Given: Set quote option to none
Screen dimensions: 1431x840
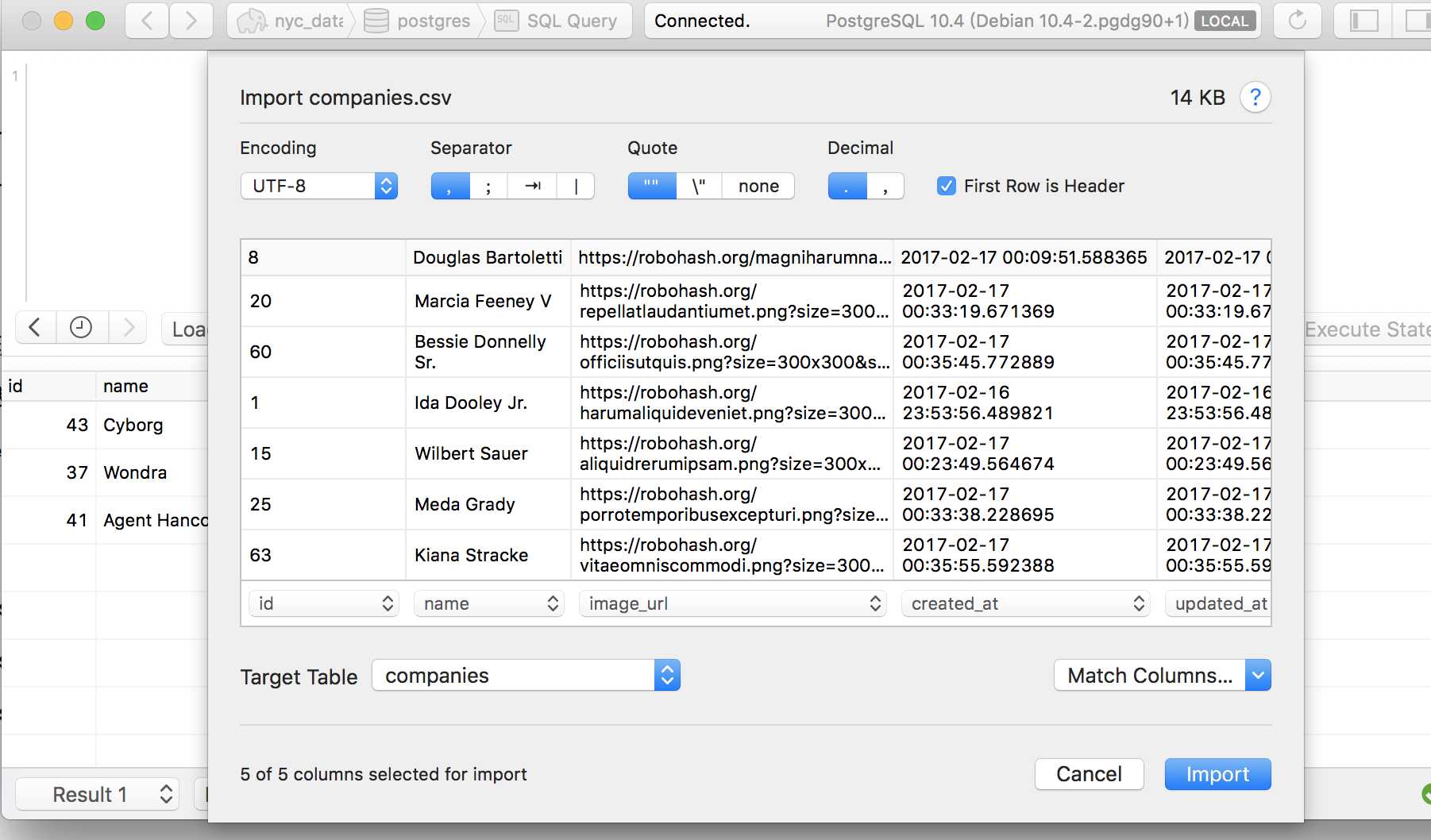Looking at the screenshot, I should click(x=758, y=187).
